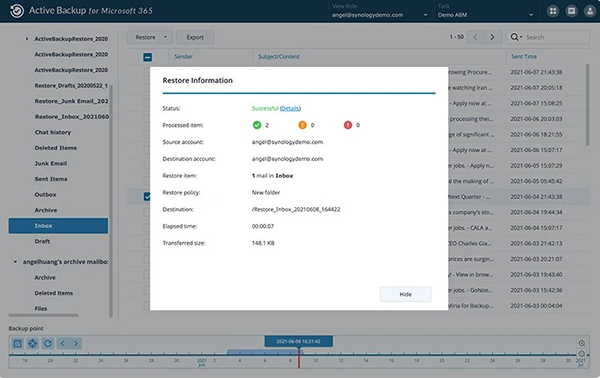Click the search magnifier icon

point(514,37)
